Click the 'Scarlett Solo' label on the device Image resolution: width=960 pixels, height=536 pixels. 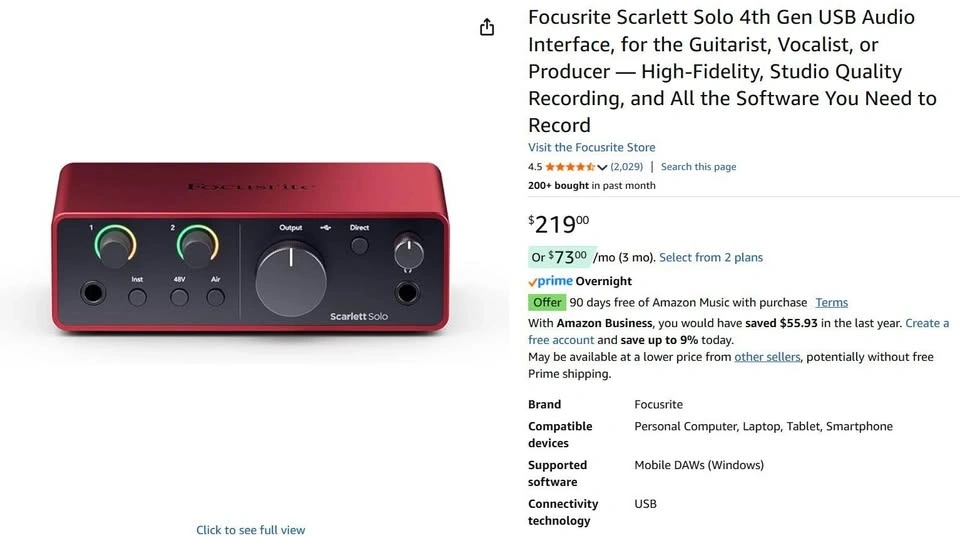(x=359, y=317)
